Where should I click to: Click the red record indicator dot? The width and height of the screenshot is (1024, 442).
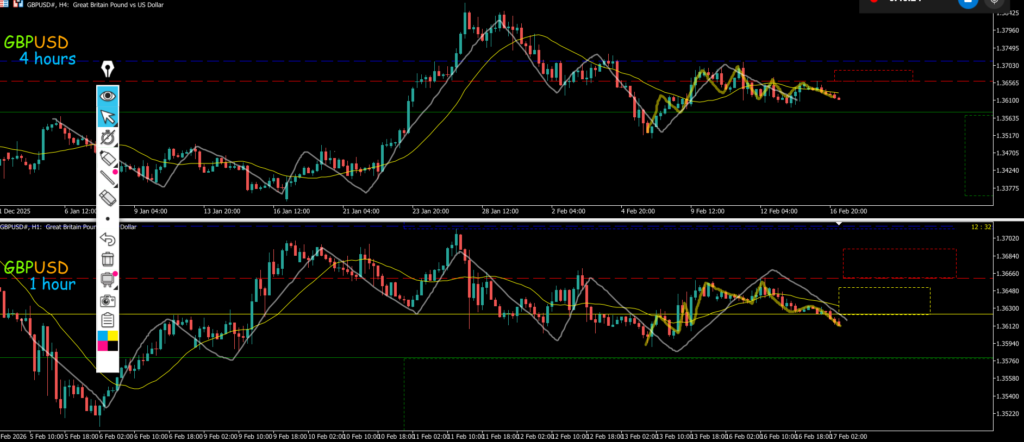tap(872, 3)
